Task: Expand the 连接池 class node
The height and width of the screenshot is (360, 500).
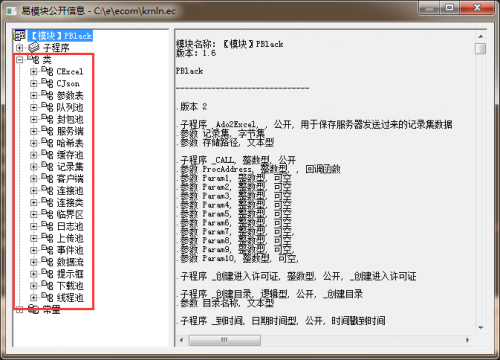Action: pos(33,191)
